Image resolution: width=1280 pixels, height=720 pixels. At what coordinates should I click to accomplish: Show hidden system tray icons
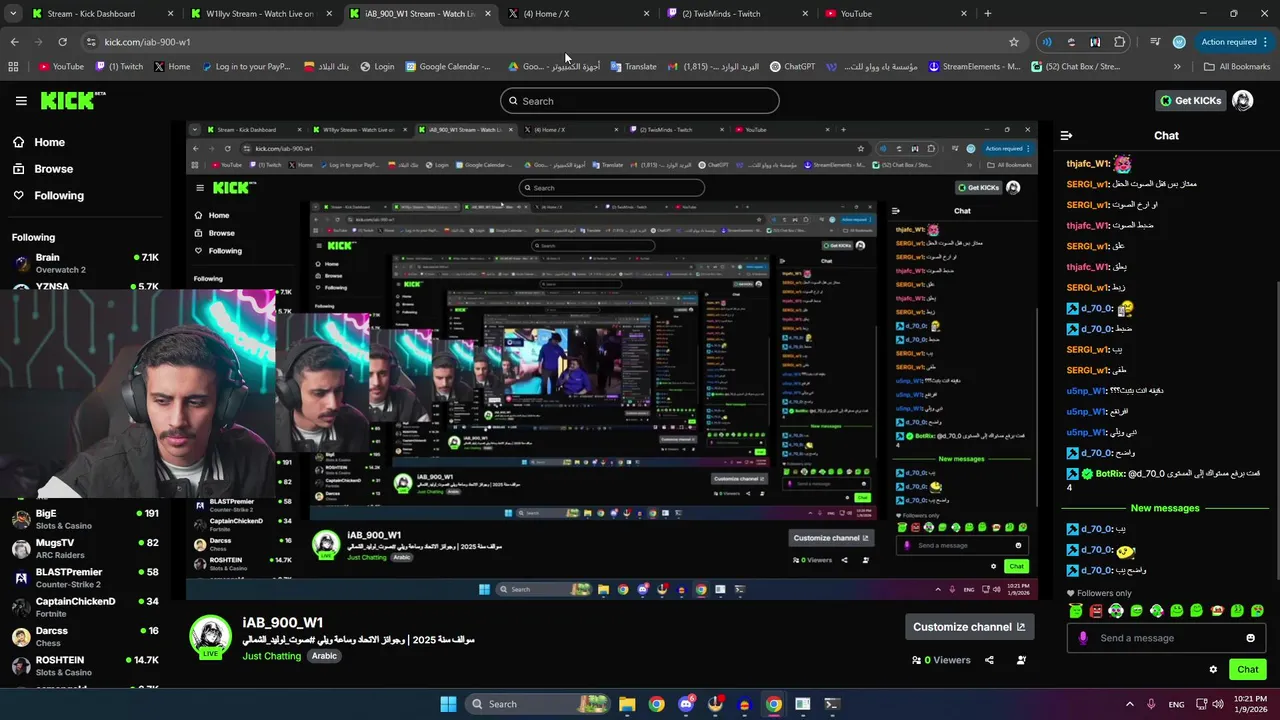(1130, 704)
